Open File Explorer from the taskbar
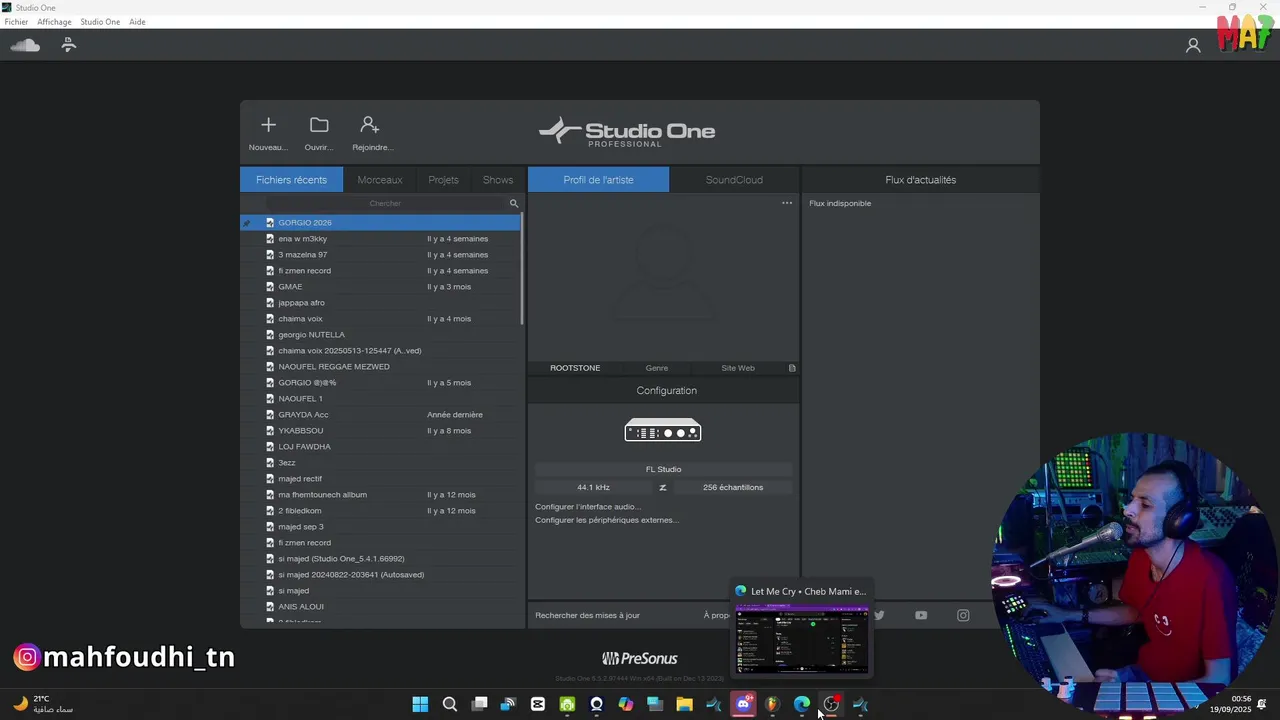The image size is (1280, 720). 684,704
